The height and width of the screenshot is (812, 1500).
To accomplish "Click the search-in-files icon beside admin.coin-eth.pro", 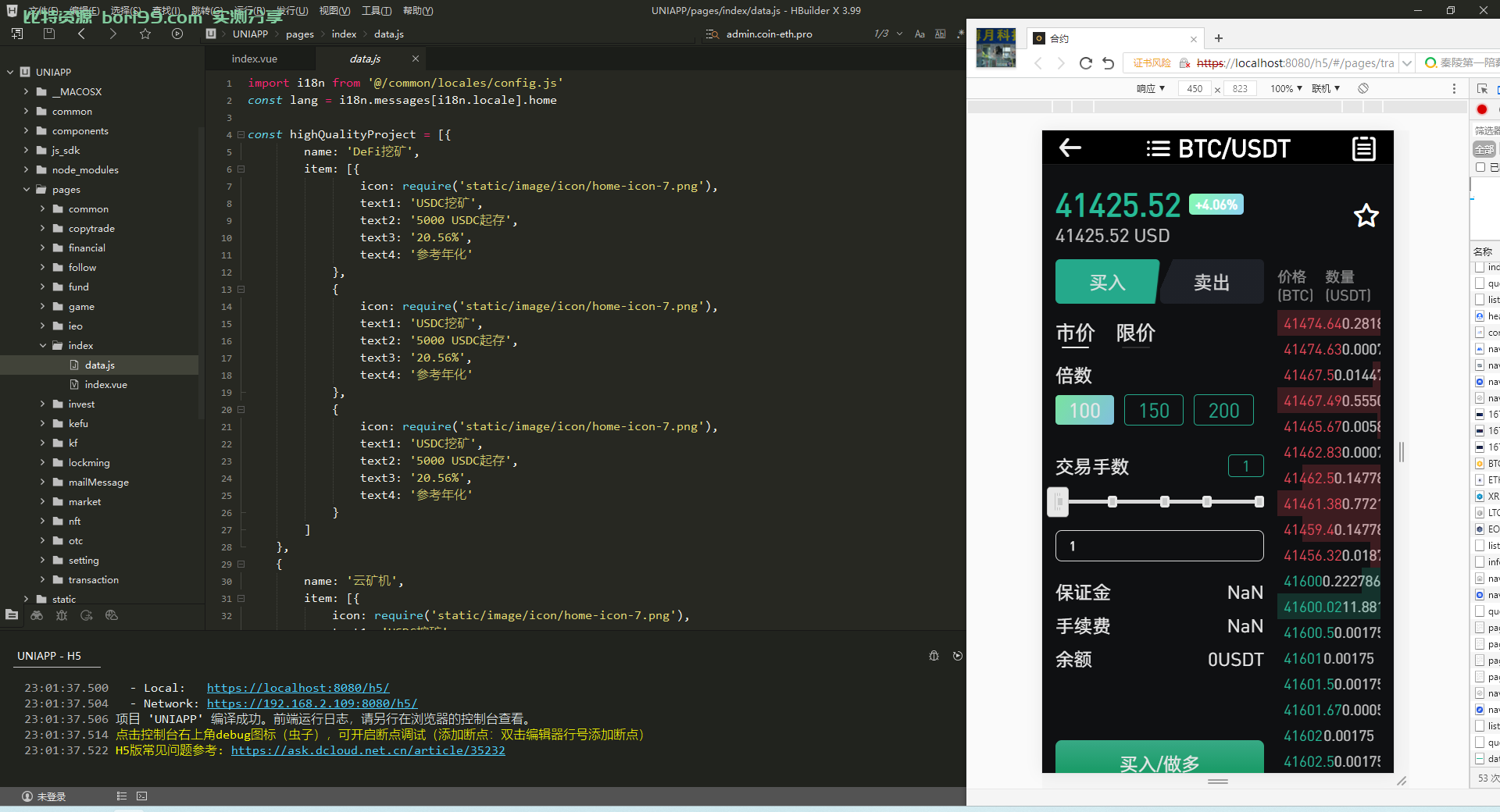I will 712,34.
